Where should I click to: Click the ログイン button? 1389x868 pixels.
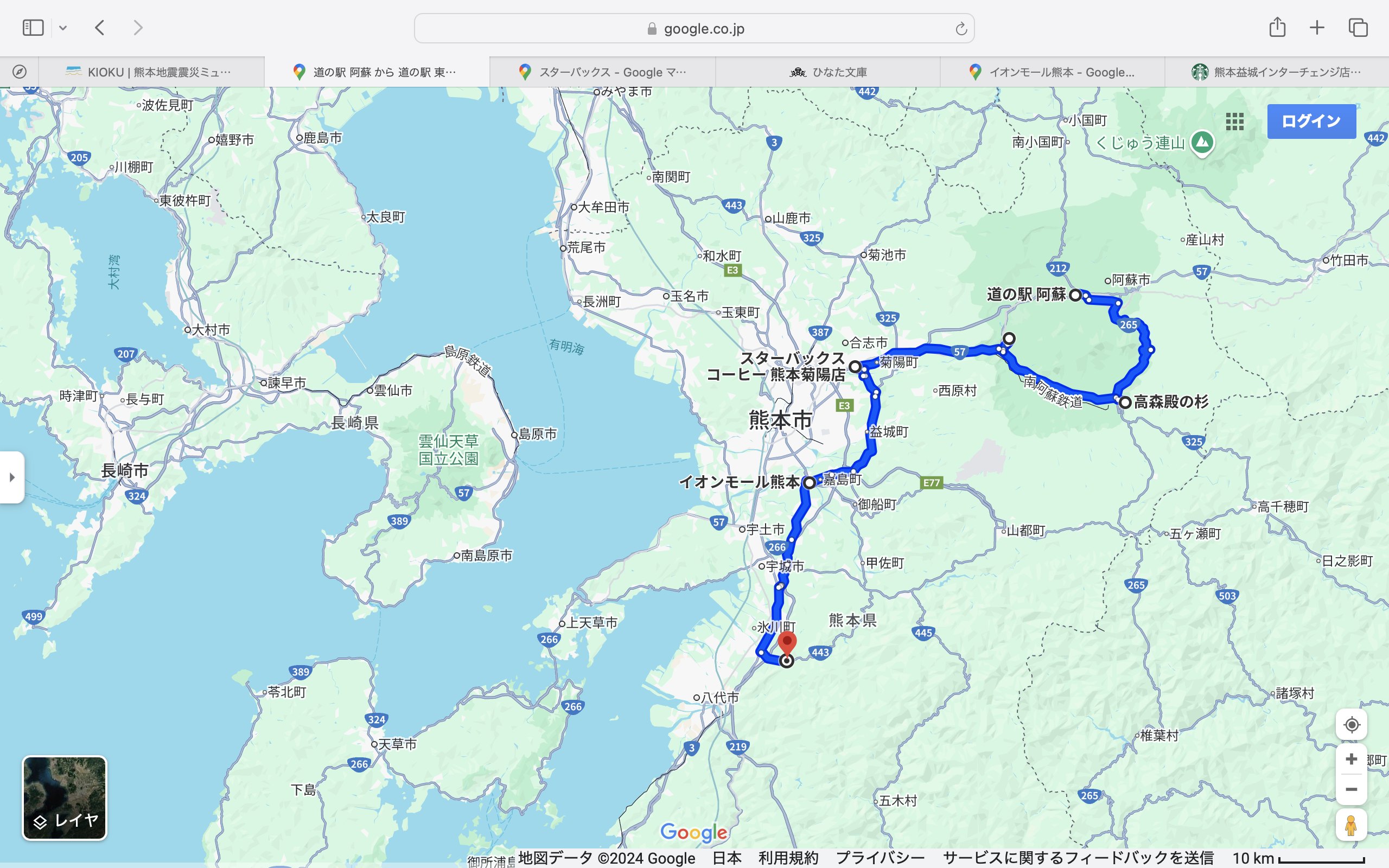click(1311, 121)
